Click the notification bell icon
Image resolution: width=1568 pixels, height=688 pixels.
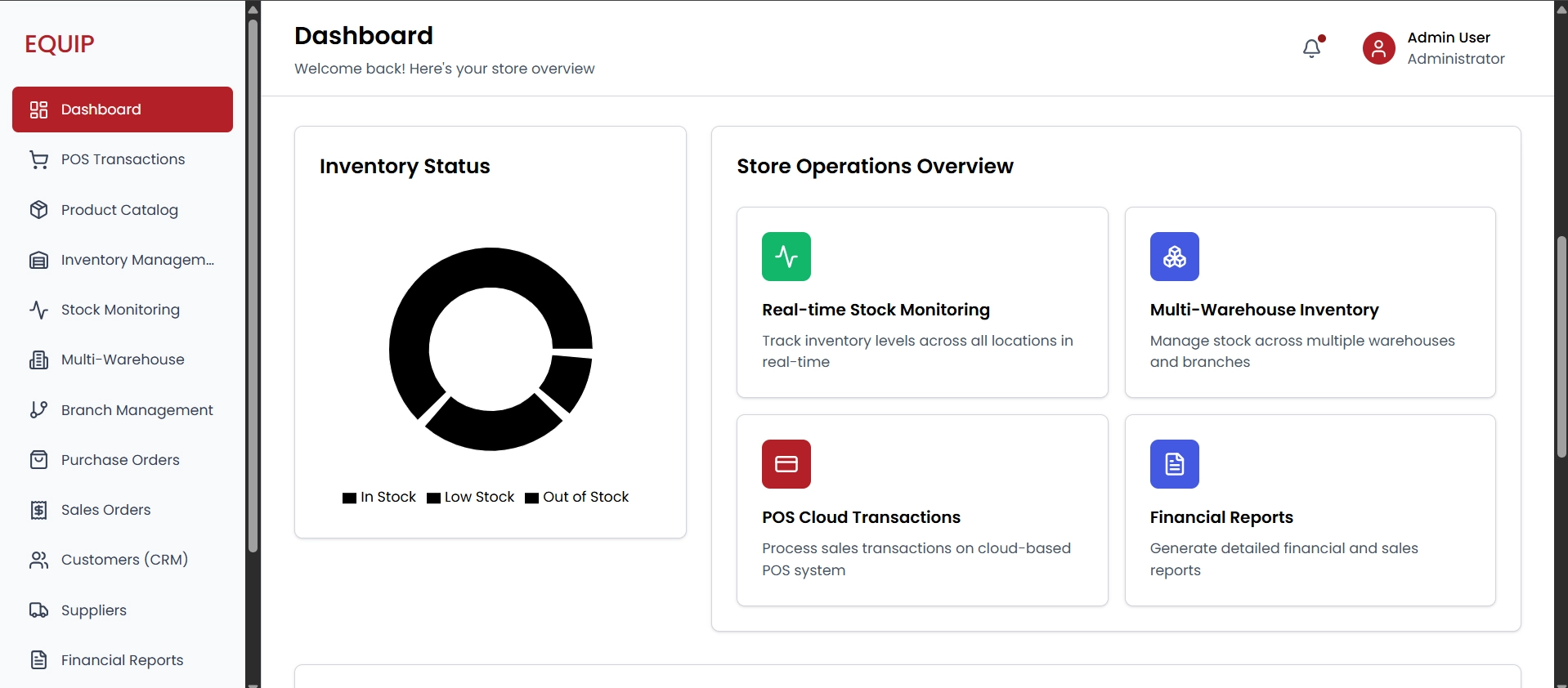(x=1311, y=49)
